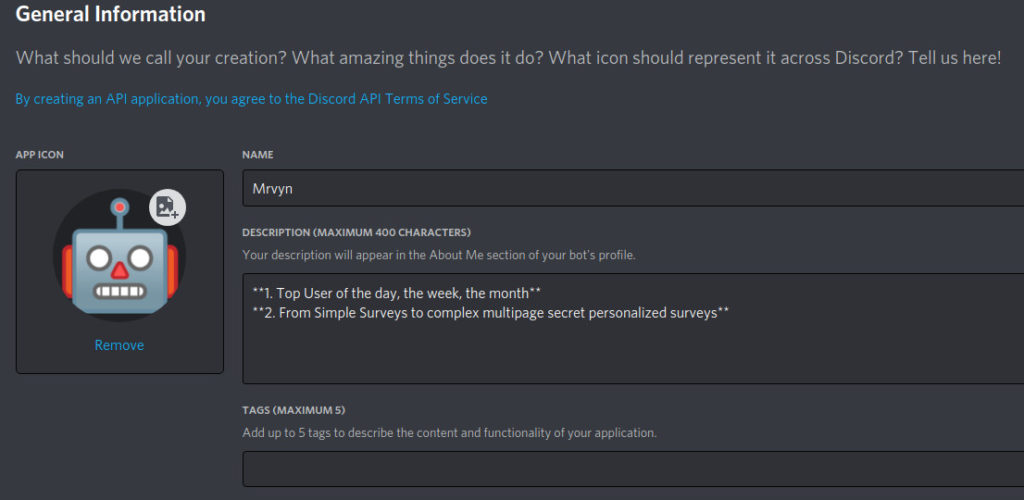
Task: Click the upload image icon on the avatar
Action: [x=167, y=207]
